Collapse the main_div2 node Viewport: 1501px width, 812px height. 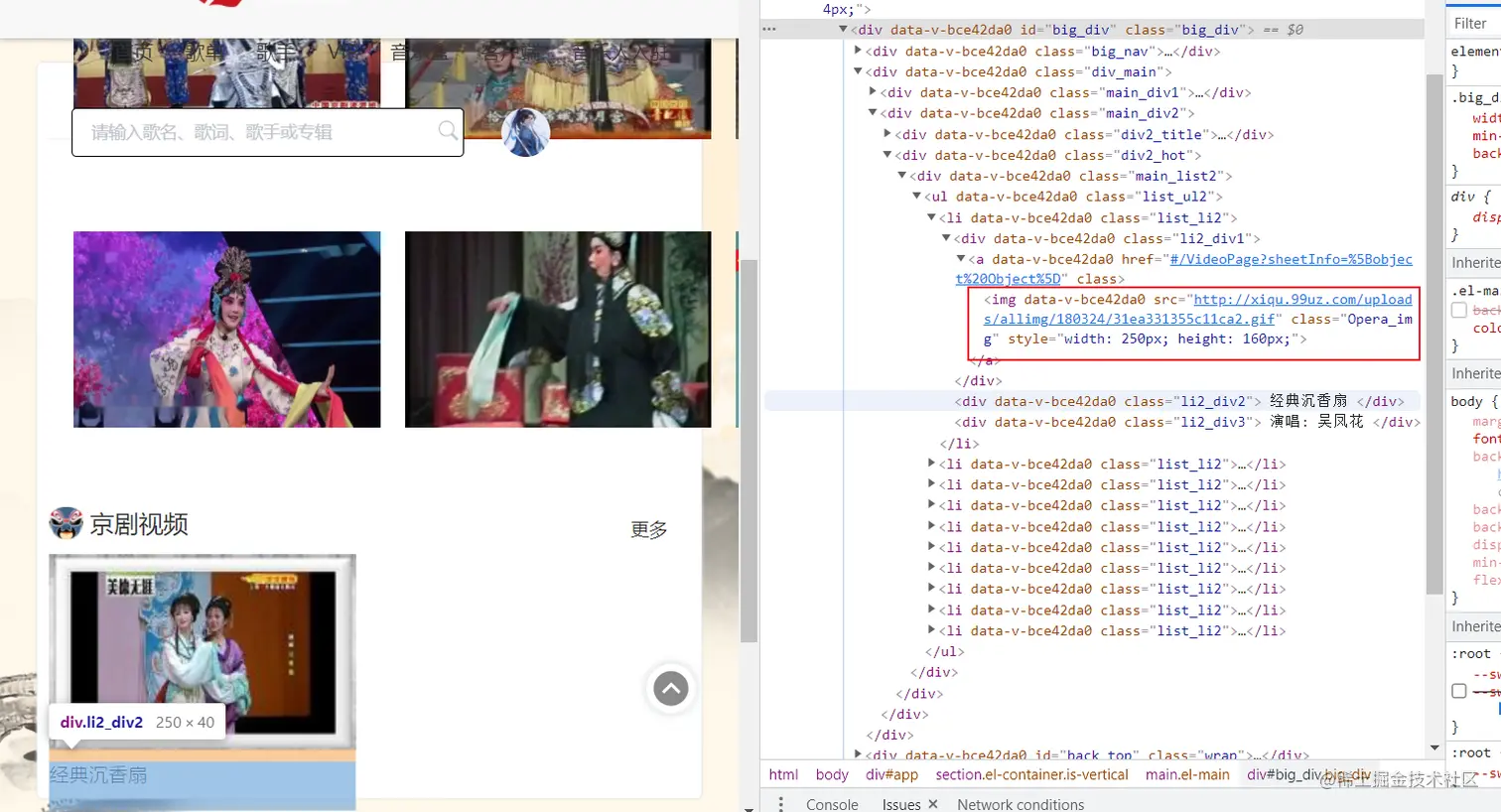point(873,113)
